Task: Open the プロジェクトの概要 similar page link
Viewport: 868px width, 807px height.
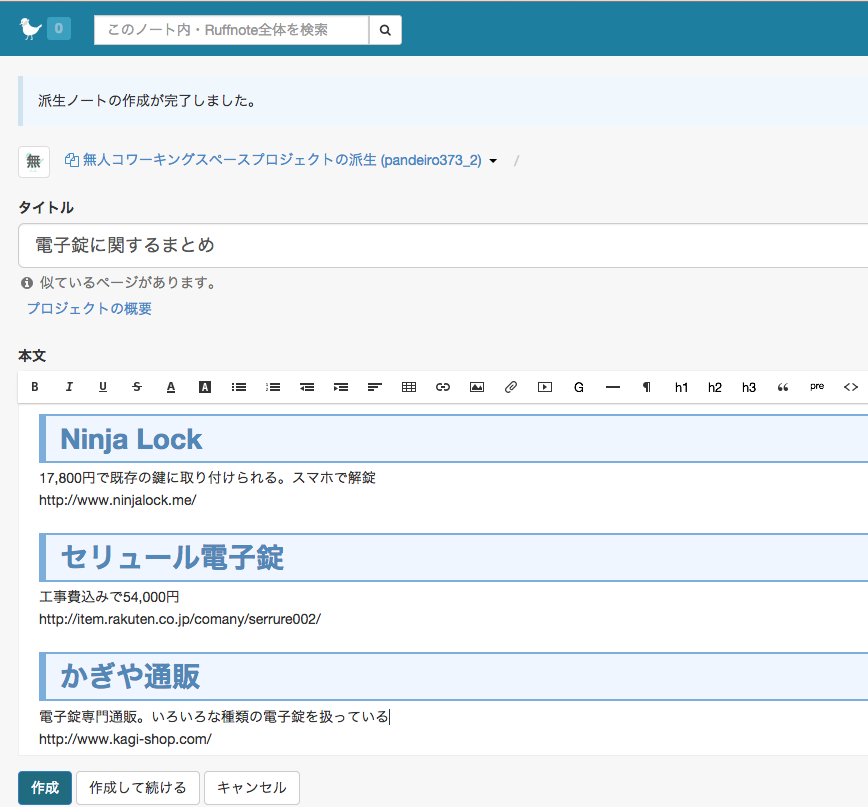Action: point(90,309)
